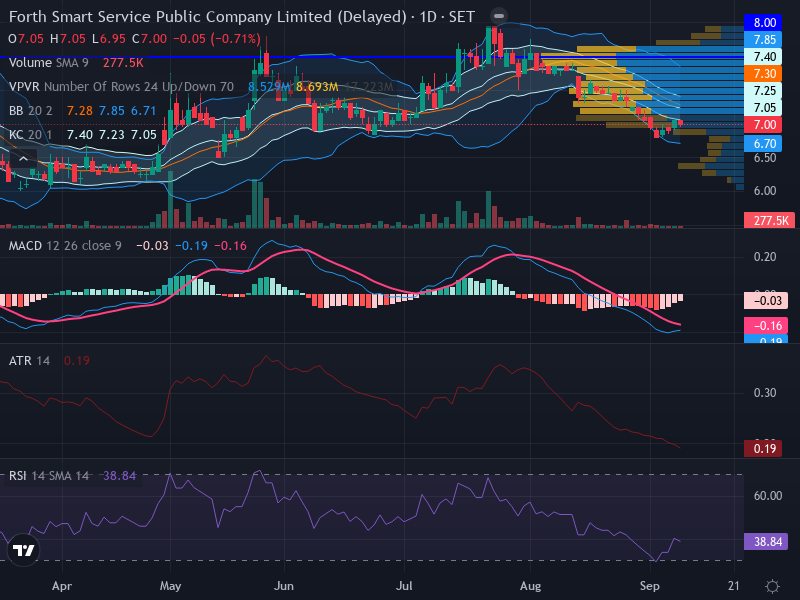Click the Aug label on time axis

coord(531,586)
